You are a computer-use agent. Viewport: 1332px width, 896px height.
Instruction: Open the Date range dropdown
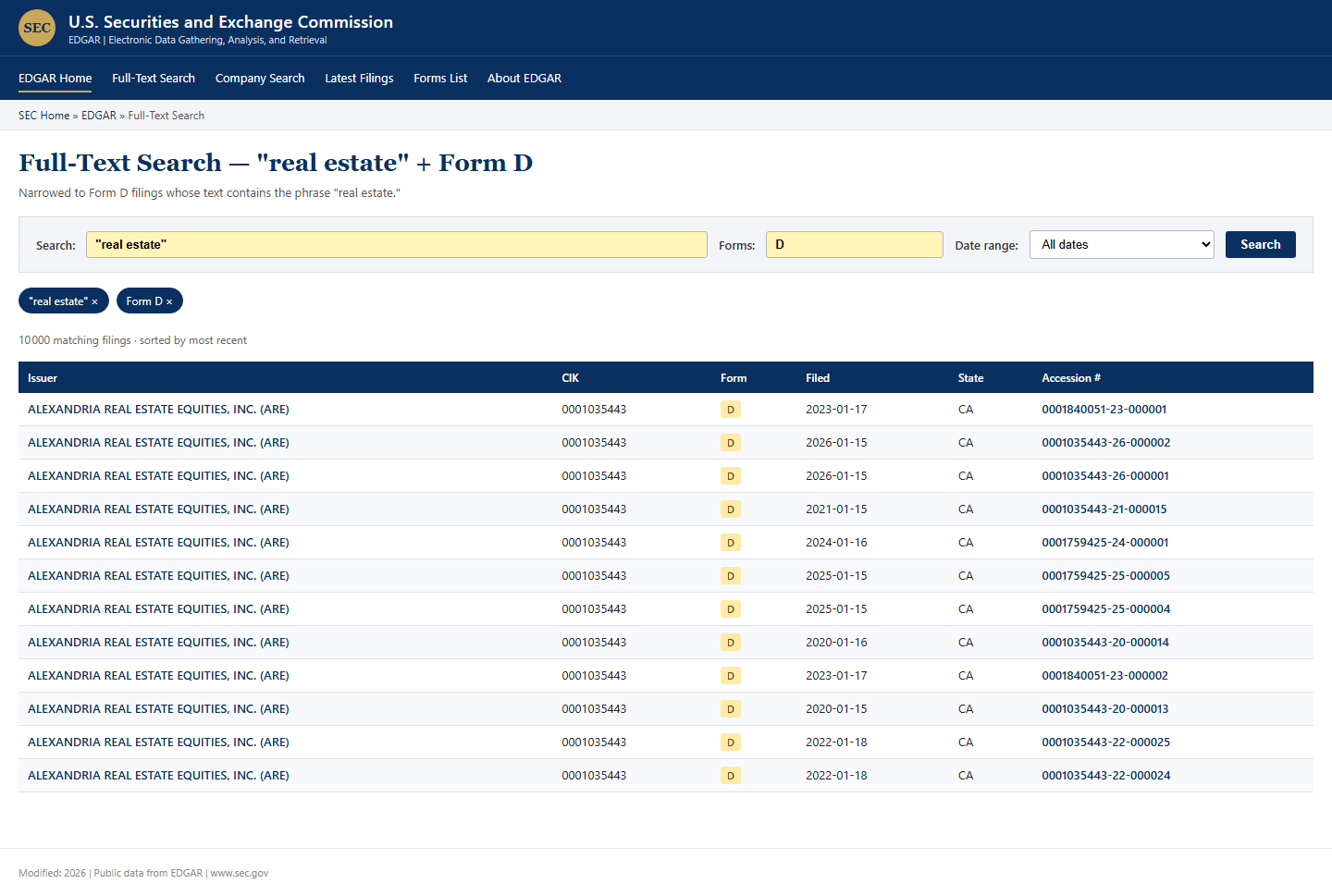[x=1121, y=245]
